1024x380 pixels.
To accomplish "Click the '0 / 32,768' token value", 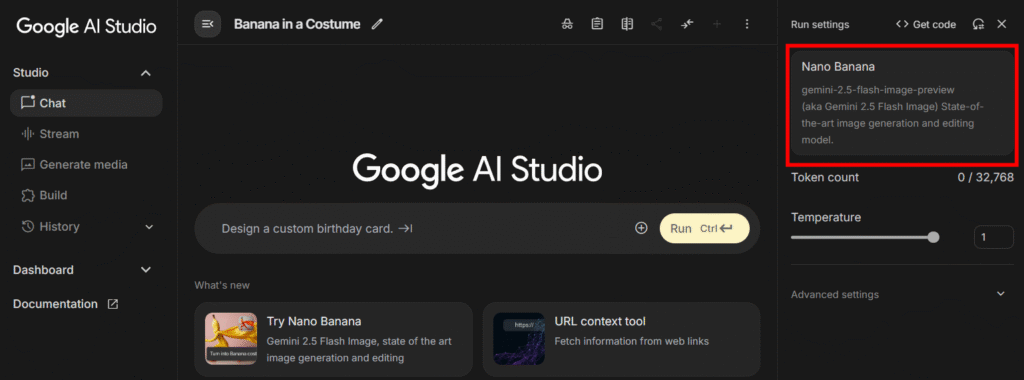I will pyautogui.click(x=986, y=177).
